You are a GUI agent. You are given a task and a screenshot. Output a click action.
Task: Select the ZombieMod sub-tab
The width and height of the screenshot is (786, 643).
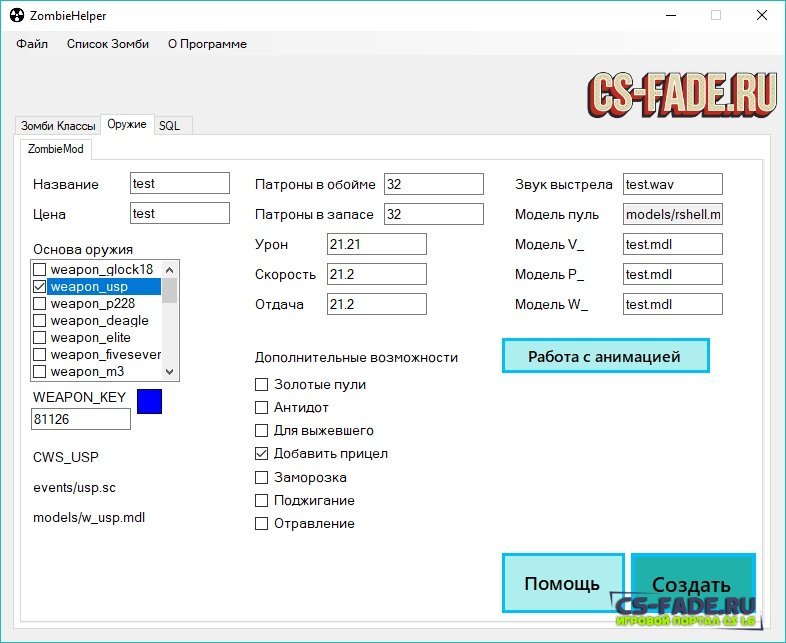(x=56, y=149)
